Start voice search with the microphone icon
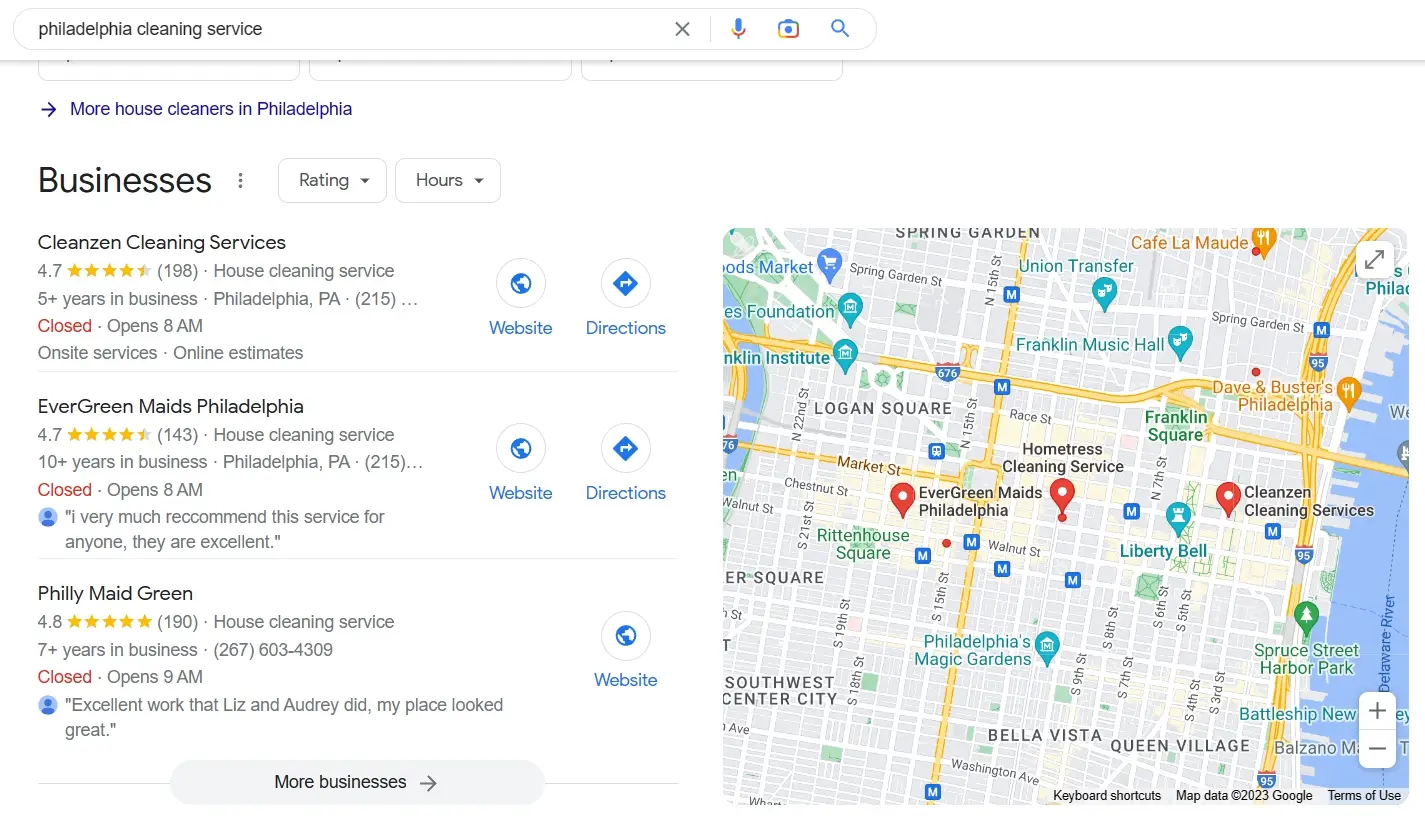 (738, 29)
